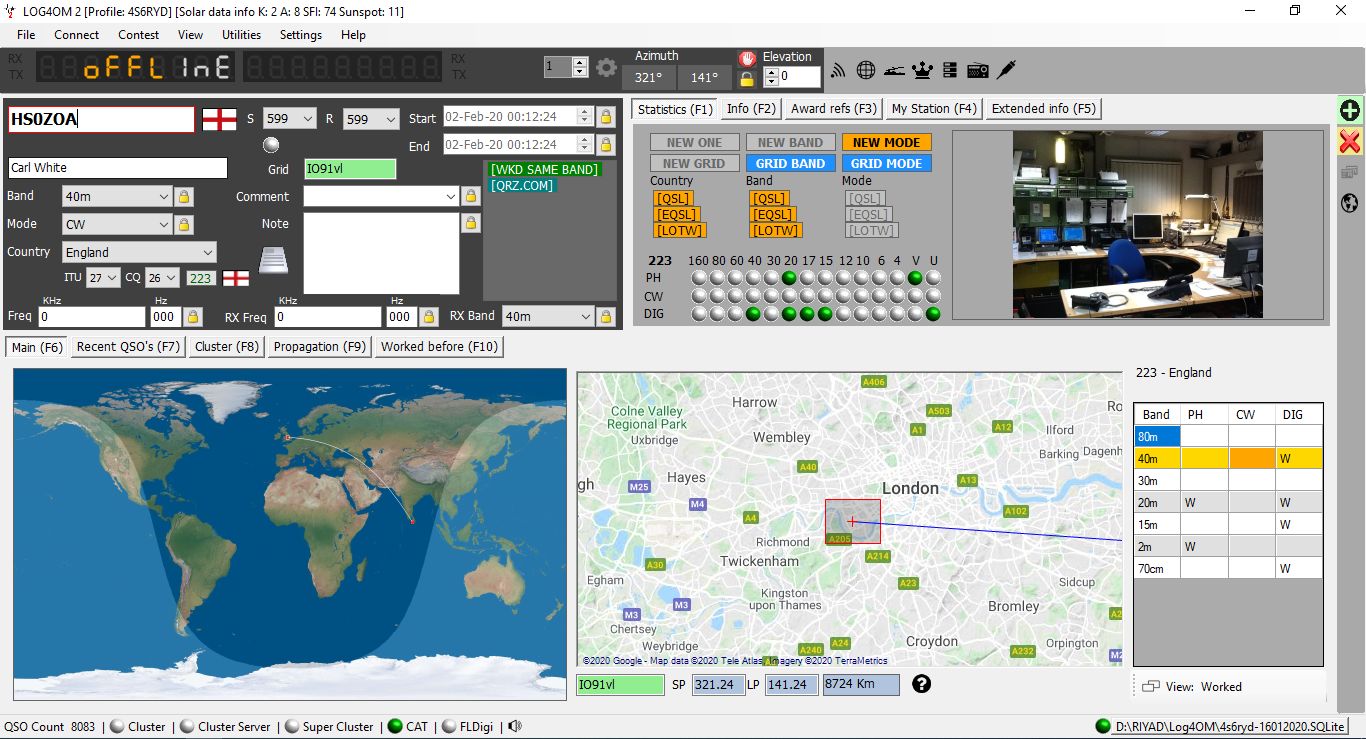Screen dimensions: 1366x739
Task: Click the callsign input field HS0ZOA
Action: (x=100, y=120)
